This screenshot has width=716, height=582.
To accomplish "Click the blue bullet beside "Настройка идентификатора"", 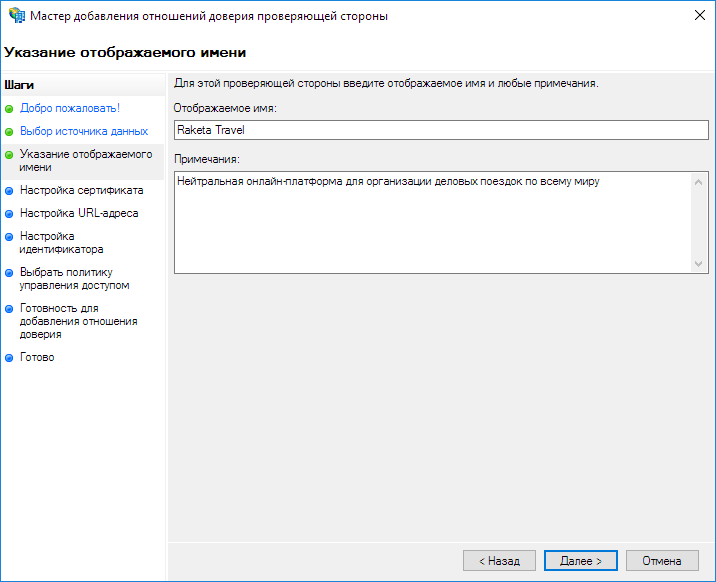I will [x=9, y=237].
